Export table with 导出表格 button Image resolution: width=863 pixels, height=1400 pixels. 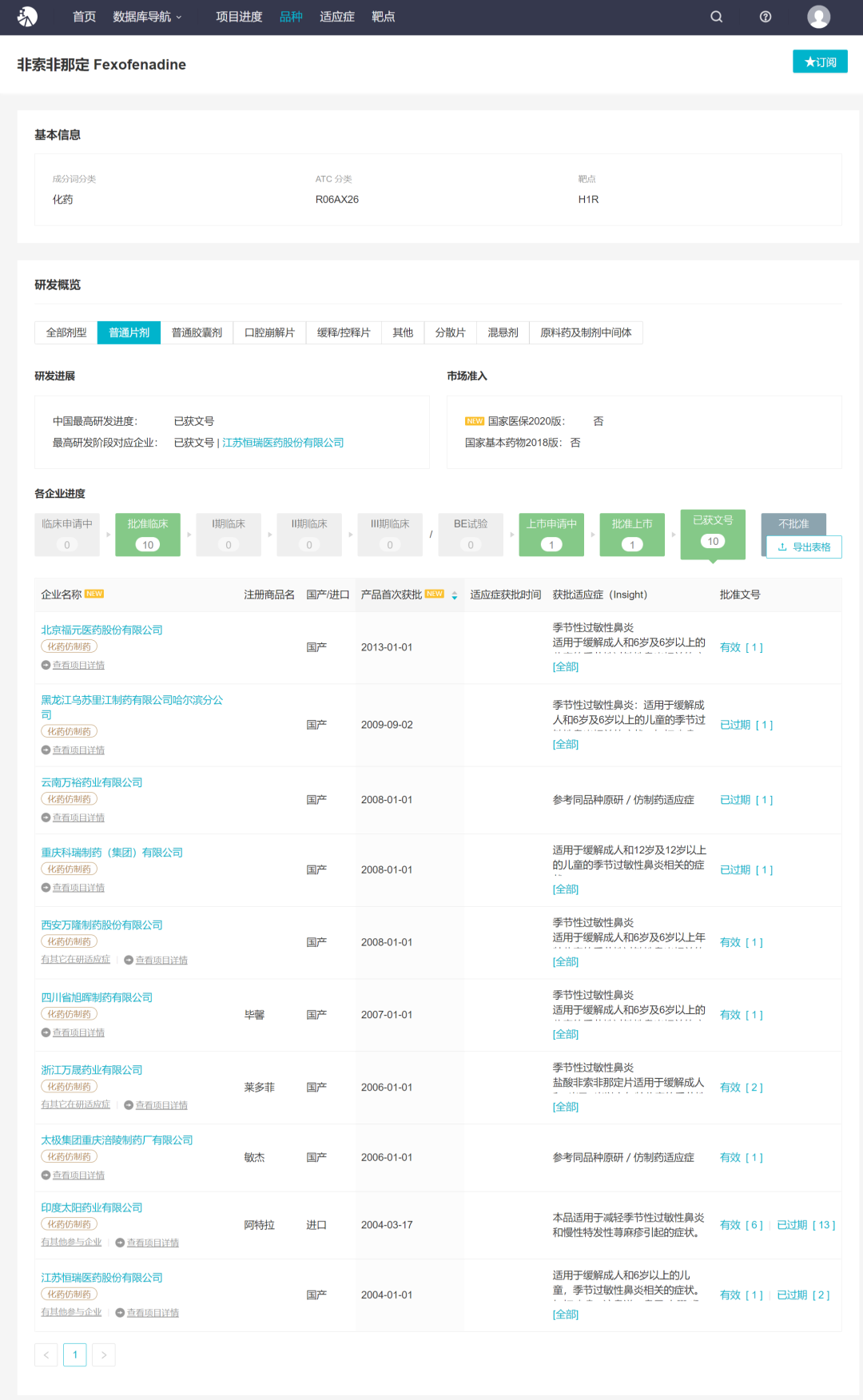pos(804,547)
